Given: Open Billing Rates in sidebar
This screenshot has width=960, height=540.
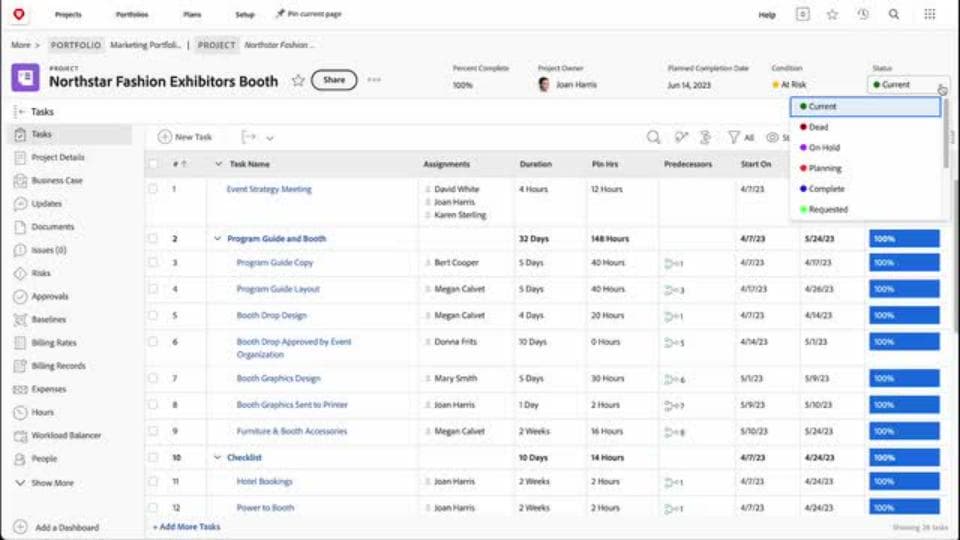Looking at the screenshot, I should (x=54, y=343).
